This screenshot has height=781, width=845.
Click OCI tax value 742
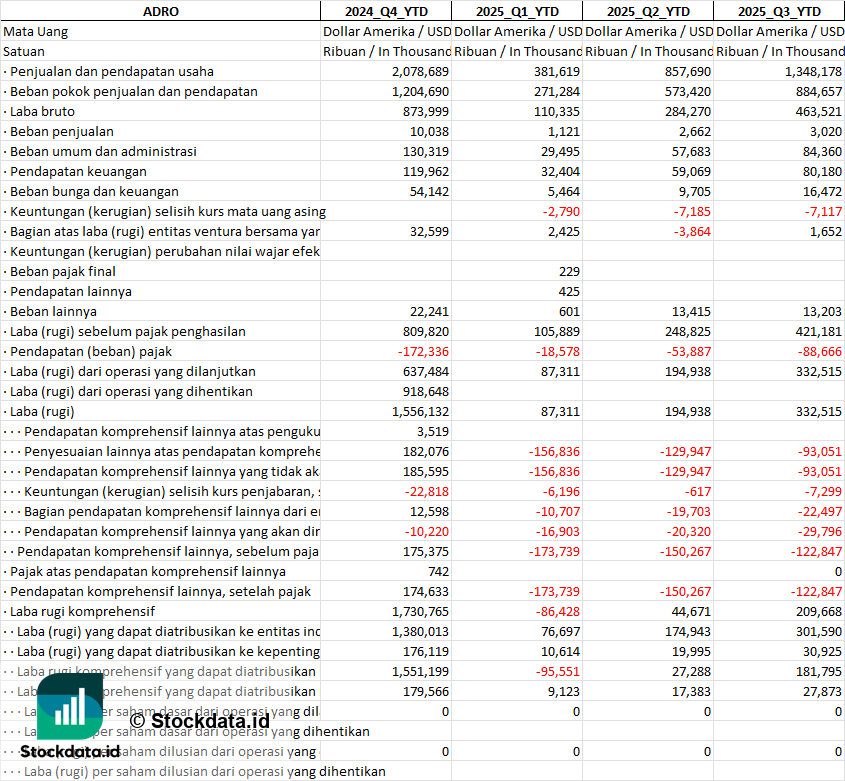click(x=439, y=571)
